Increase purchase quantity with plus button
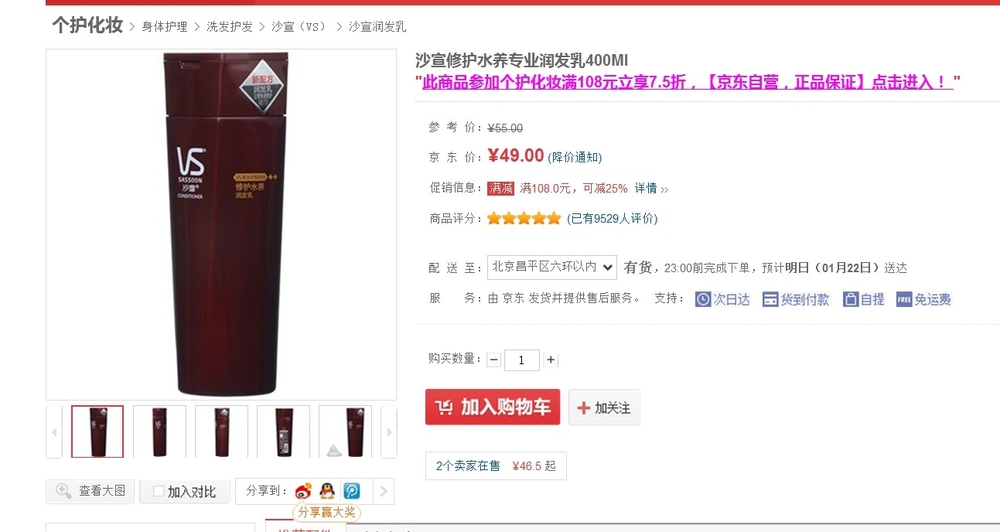The width and height of the screenshot is (1000, 532). tap(550, 360)
